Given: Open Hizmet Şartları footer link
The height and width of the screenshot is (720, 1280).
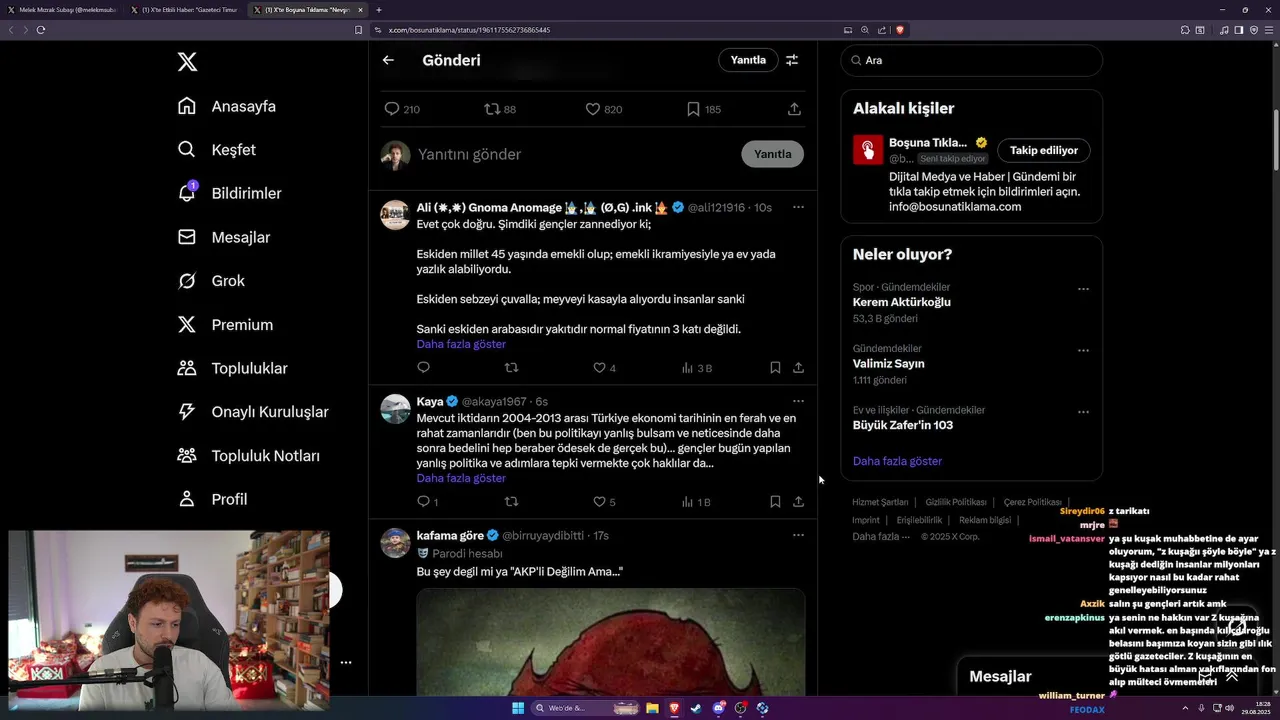Looking at the screenshot, I should (x=880, y=502).
